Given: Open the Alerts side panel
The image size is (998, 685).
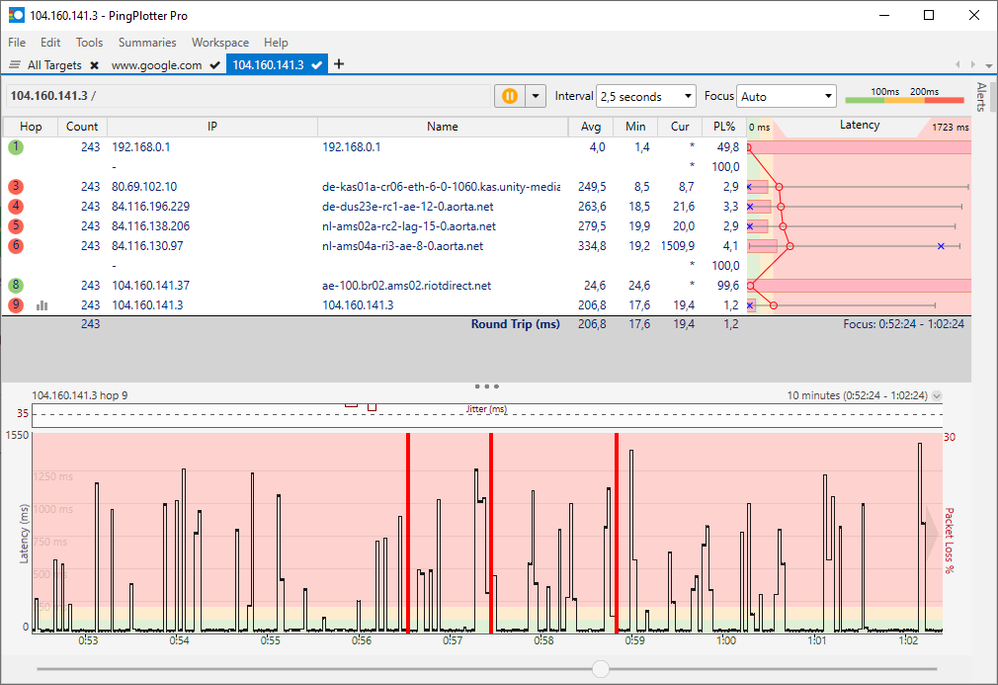Looking at the screenshot, I should coord(981,96).
